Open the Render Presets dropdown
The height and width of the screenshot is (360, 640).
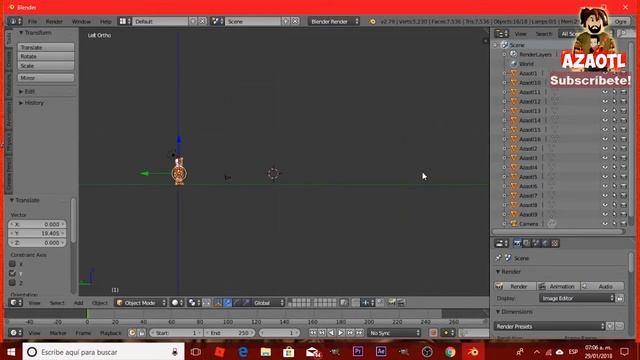point(549,326)
